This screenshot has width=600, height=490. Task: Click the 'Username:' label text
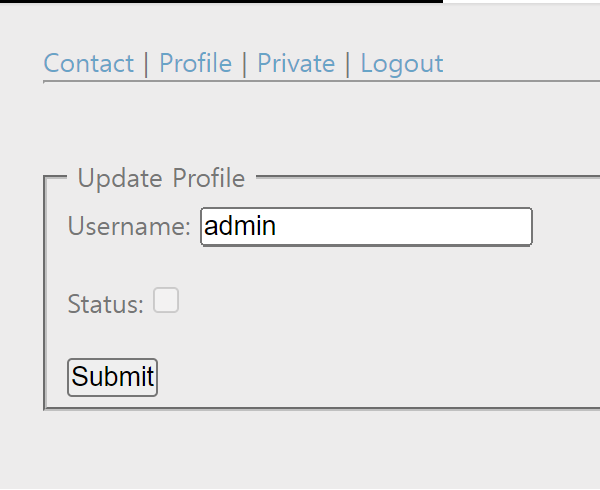[x=129, y=227]
